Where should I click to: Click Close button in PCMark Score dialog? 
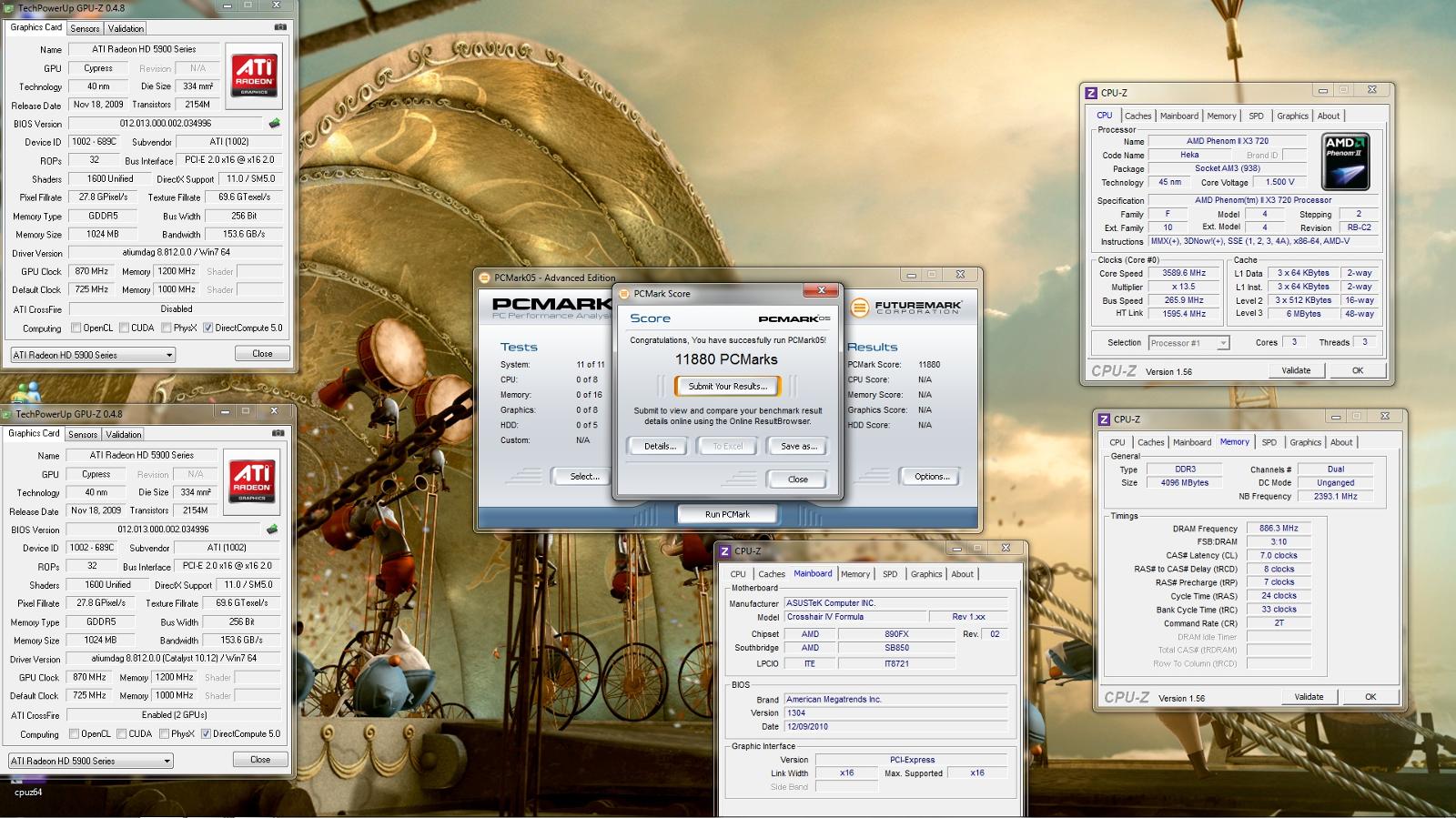[x=797, y=479]
